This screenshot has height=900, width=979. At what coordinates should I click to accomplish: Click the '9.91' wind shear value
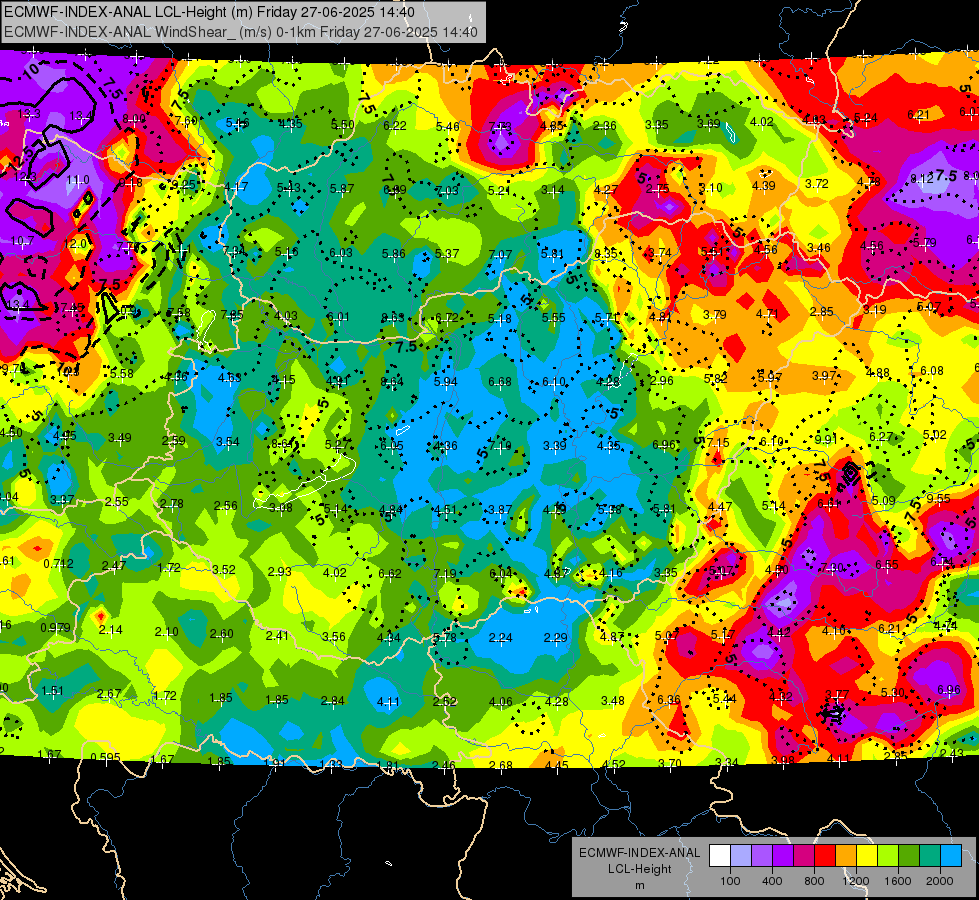825,440
